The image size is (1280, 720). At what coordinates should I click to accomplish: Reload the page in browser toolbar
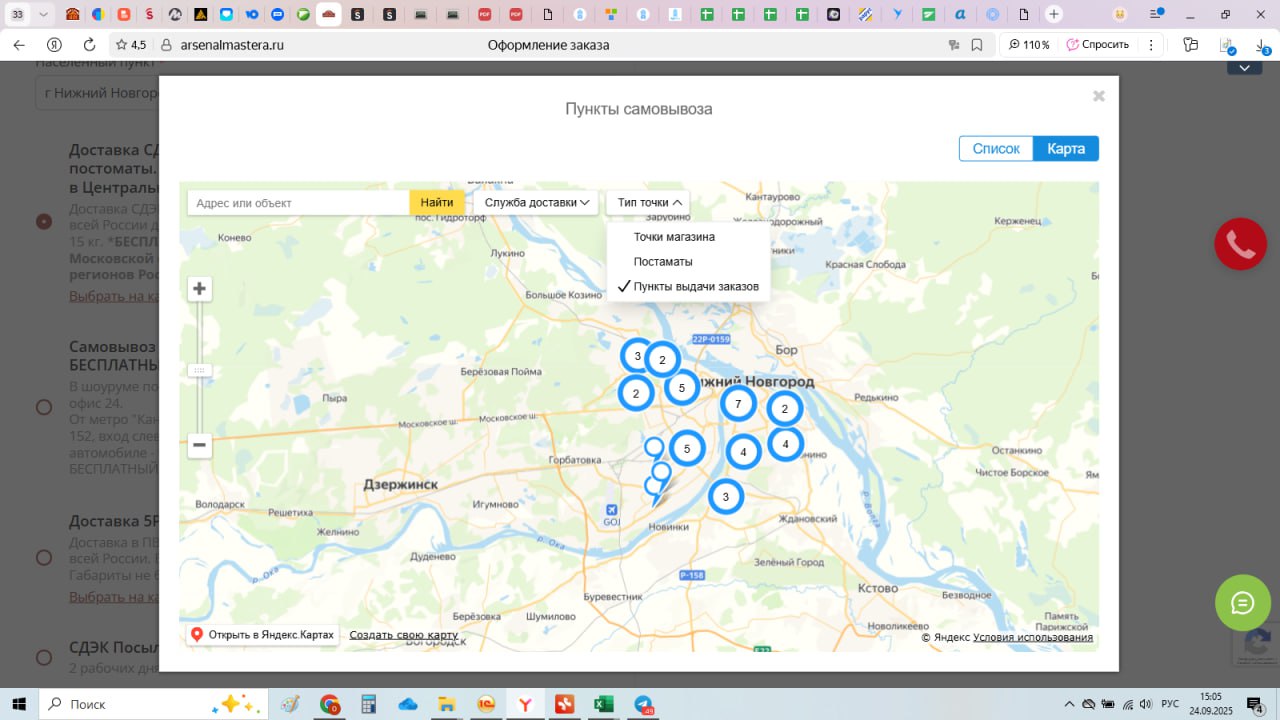point(89,45)
